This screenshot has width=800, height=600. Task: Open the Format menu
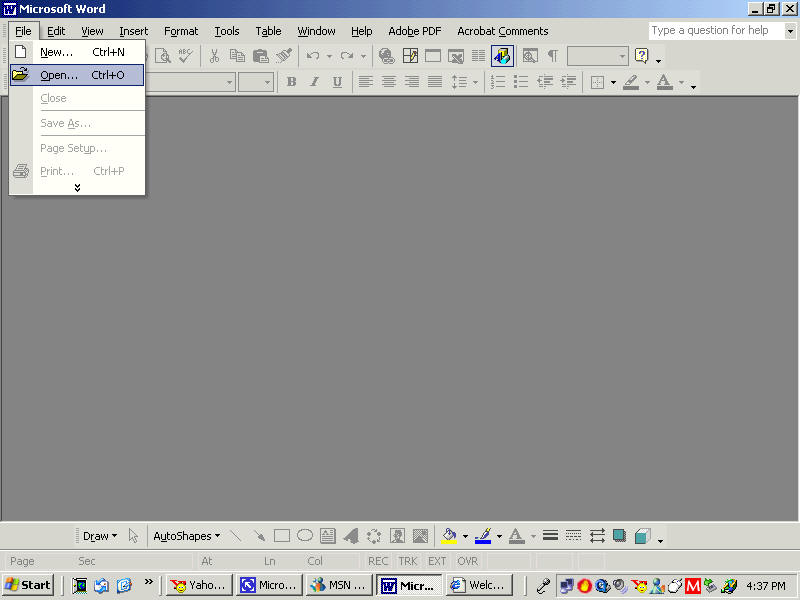coord(181,31)
